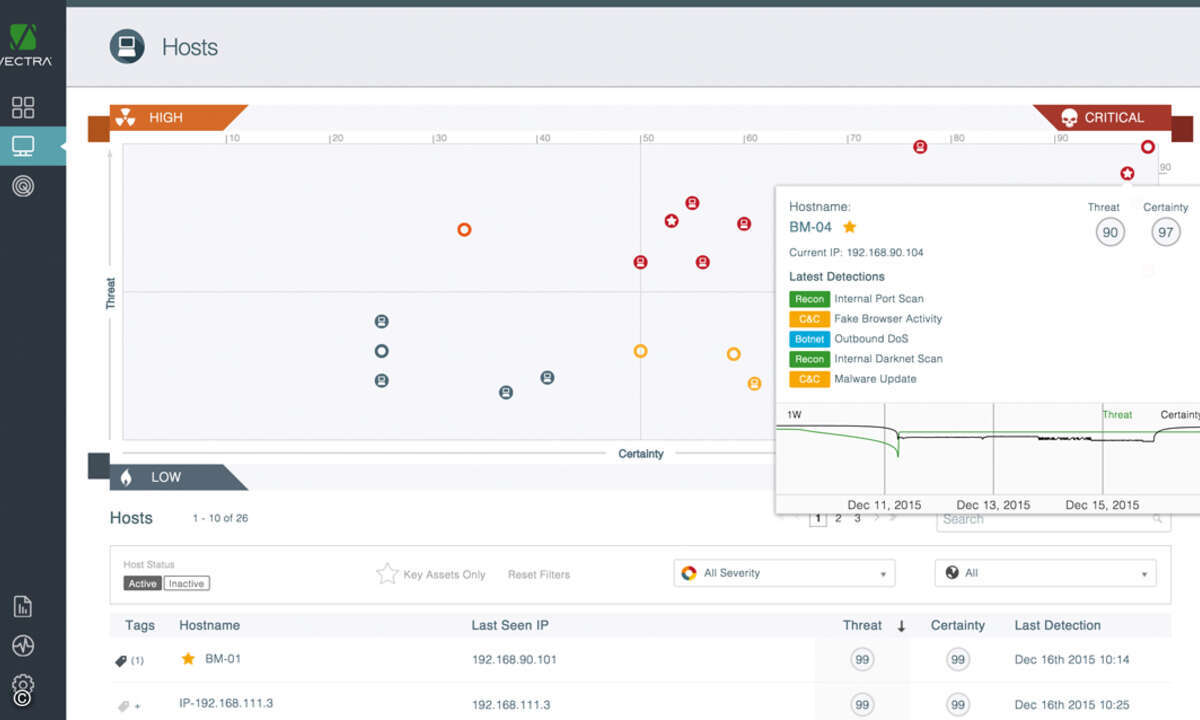The height and width of the screenshot is (720, 1200).
Task: Open the settings gear icon in sidebar
Action: tap(23, 685)
